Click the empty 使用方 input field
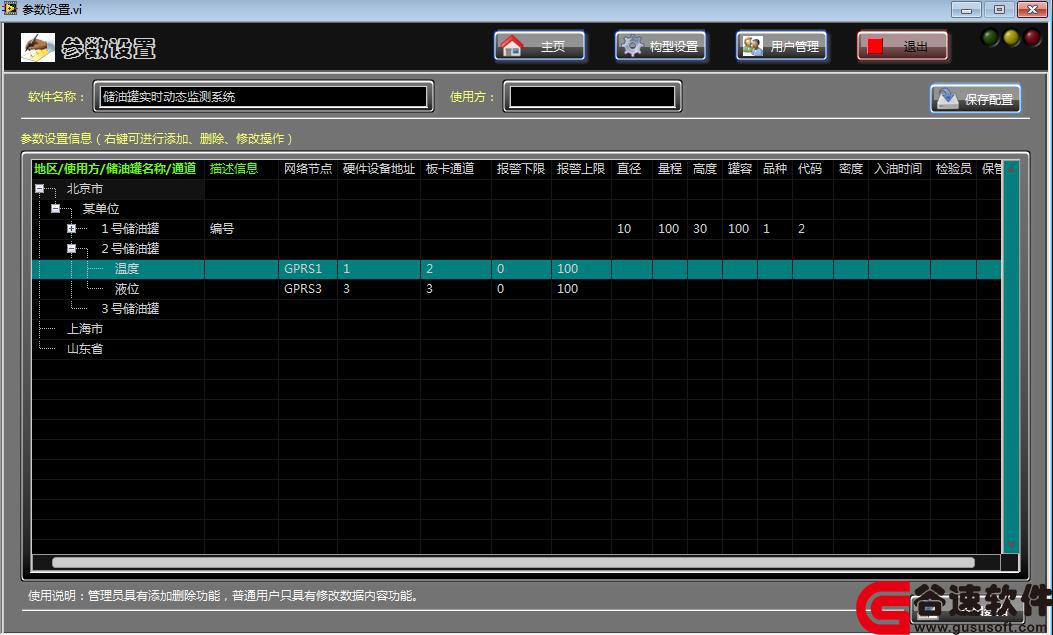Screen dimensions: 1053x635 592,97
